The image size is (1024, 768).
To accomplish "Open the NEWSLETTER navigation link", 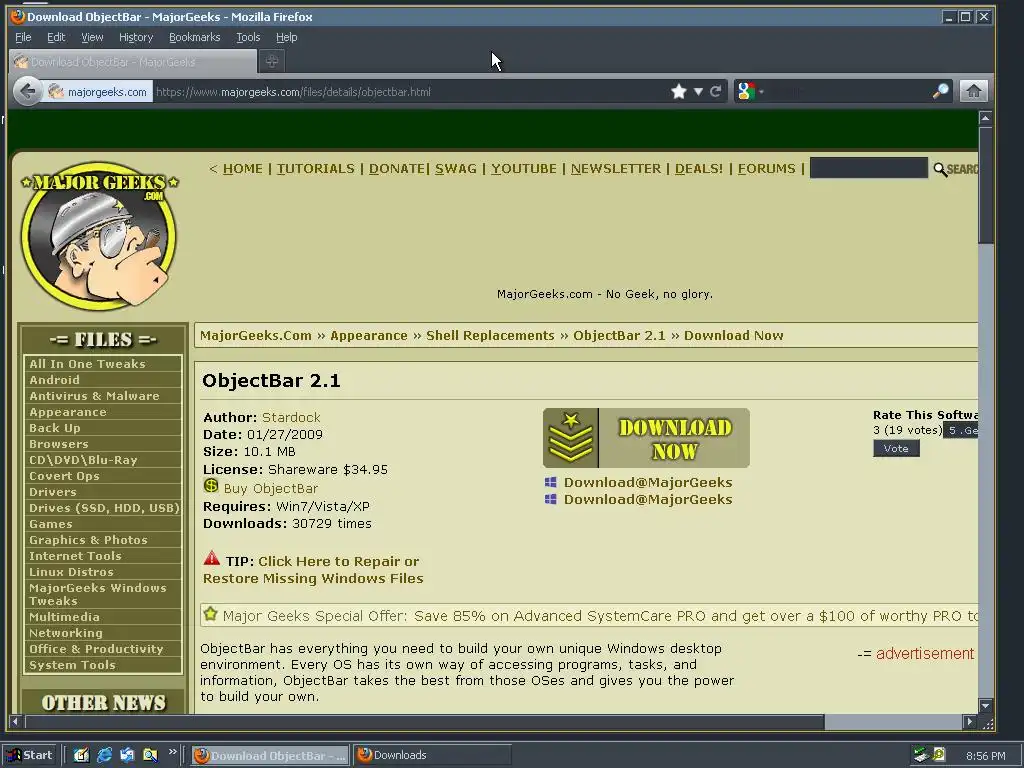I will (x=616, y=168).
